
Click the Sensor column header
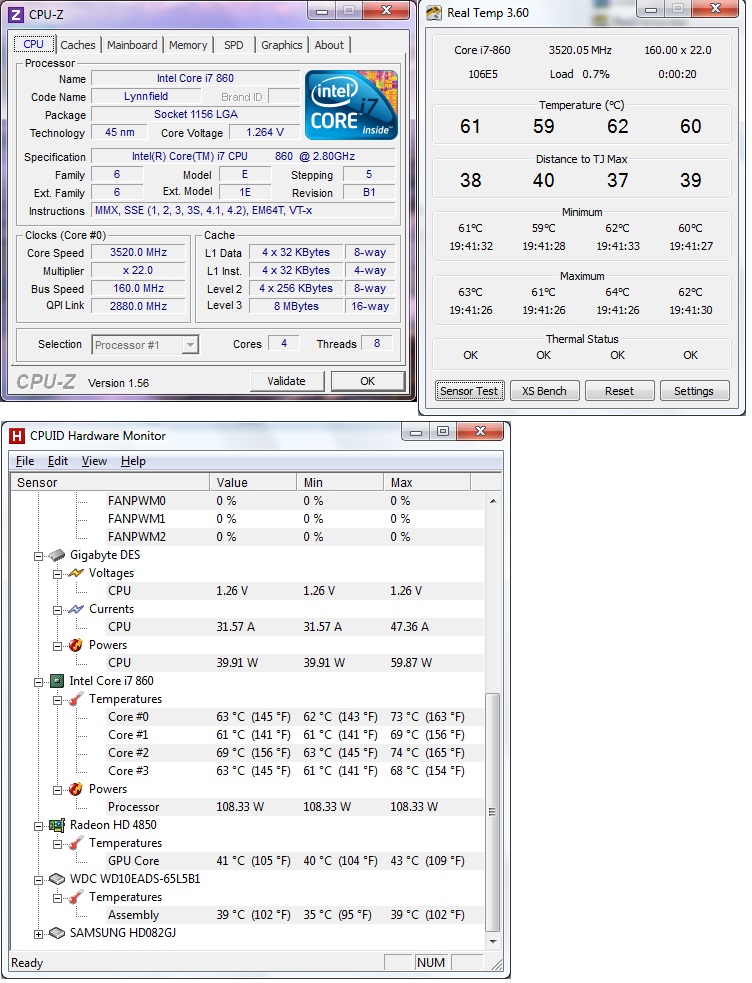[110, 482]
